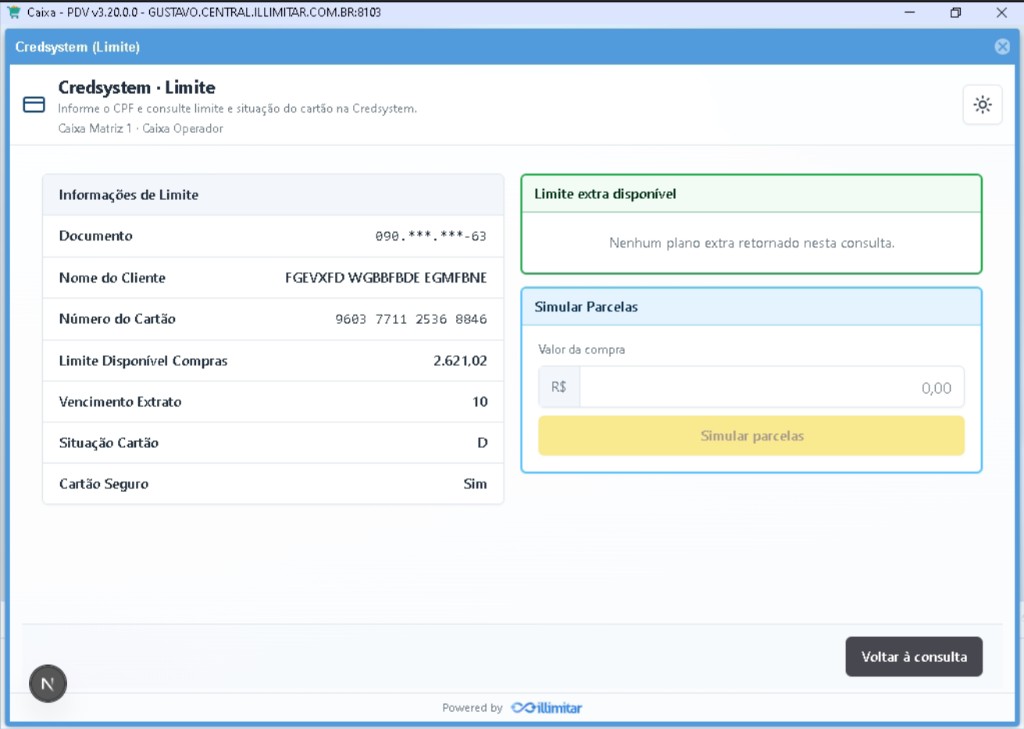Open the round N badge
Viewport: 1024px width, 729px height.
(x=48, y=684)
